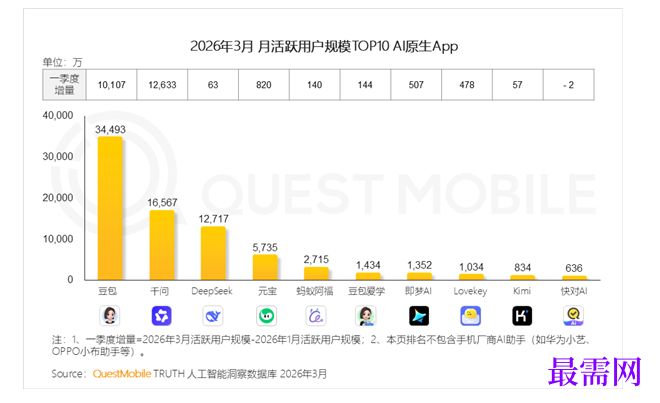Click the 豆包 app icon
660x403 pixels.
coord(110,316)
